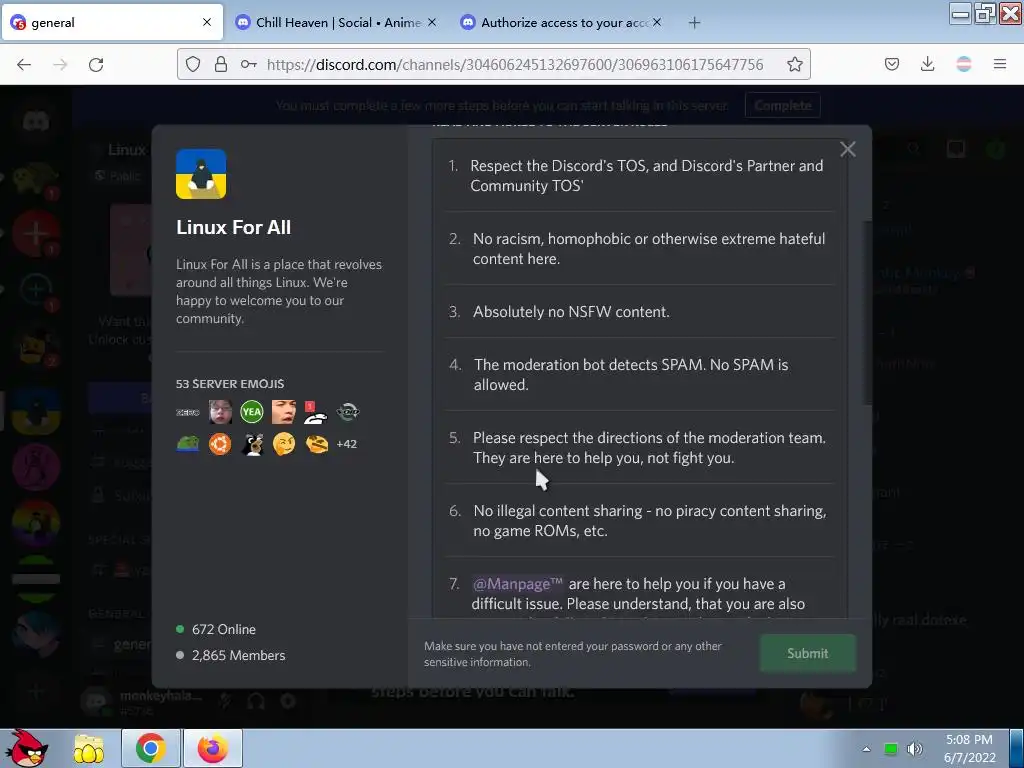Click rule 4 about SPAM detection
This screenshot has width=1024, height=768.
[632, 375]
